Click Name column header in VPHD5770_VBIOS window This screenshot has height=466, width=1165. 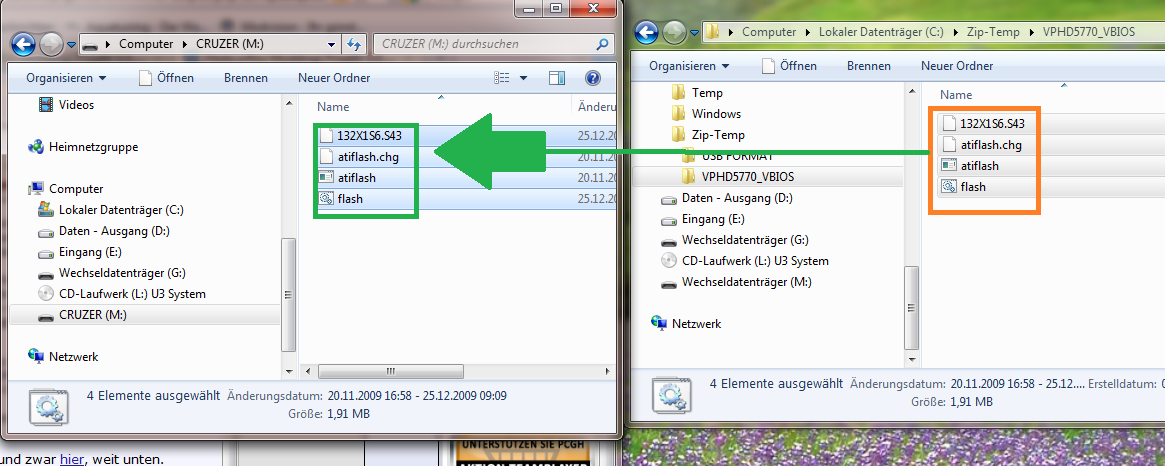click(x=955, y=94)
